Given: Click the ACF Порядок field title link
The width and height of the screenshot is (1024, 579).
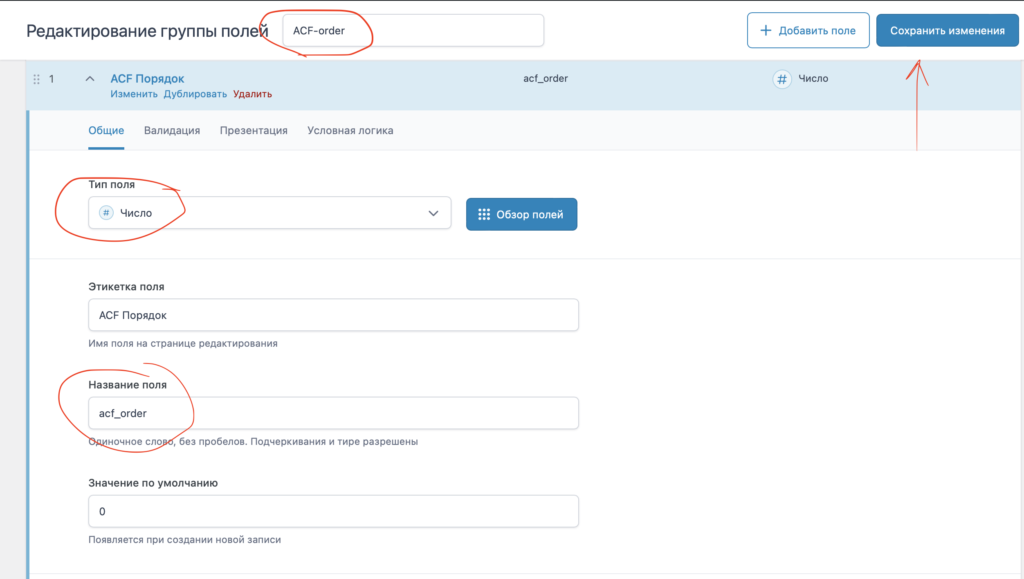Looking at the screenshot, I should coord(147,78).
